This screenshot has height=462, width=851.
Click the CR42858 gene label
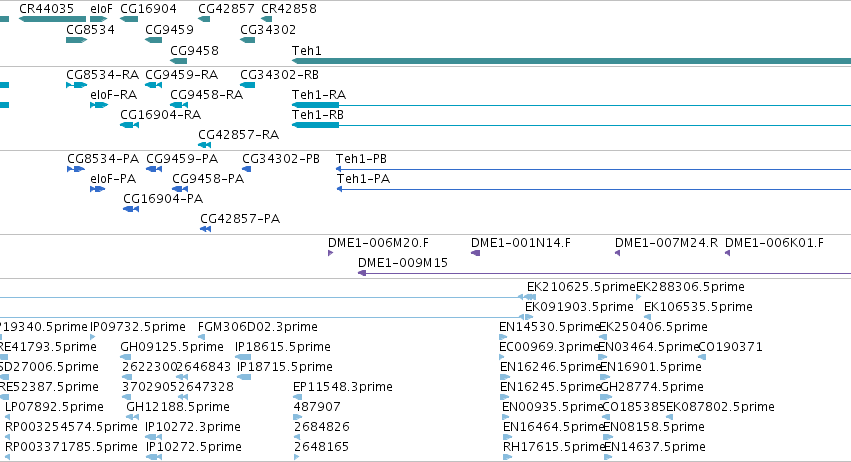point(289,9)
